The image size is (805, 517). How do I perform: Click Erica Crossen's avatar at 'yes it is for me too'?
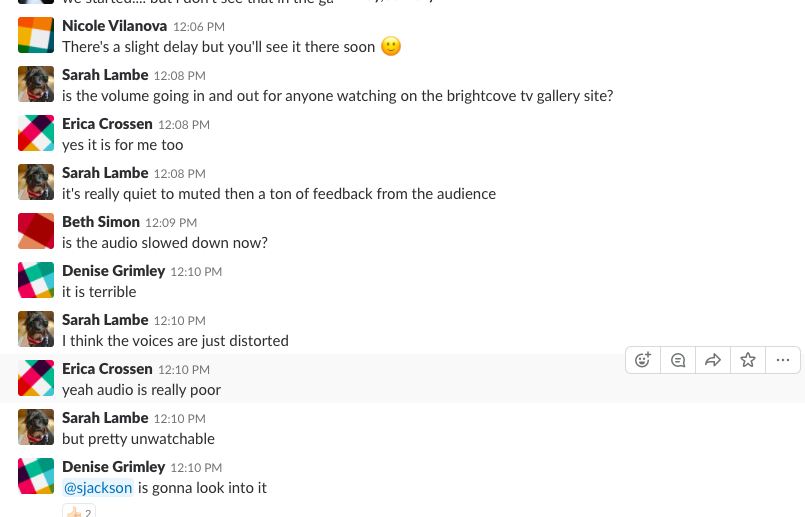tap(36, 133)
